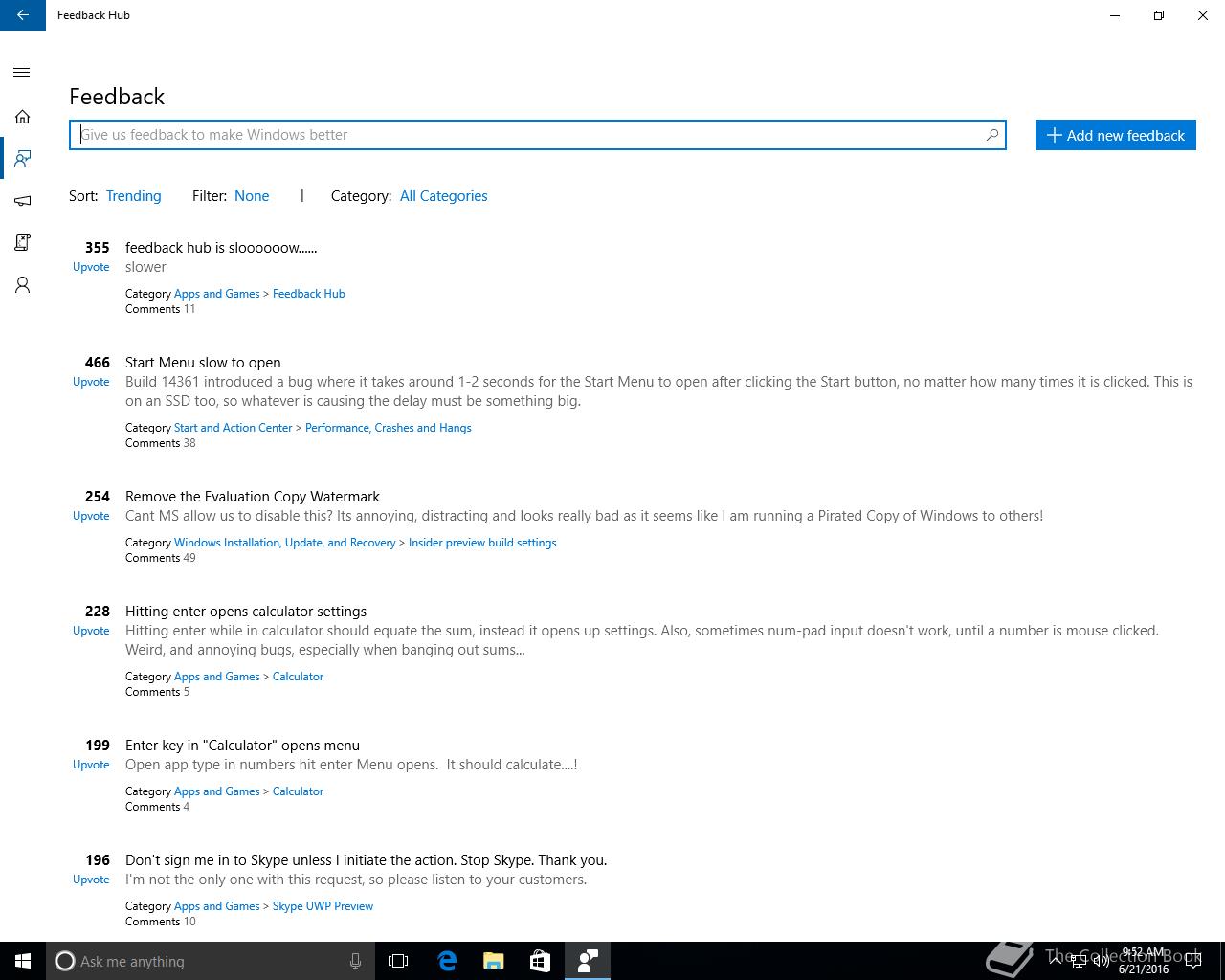Click the Cortana circle icon in the search box
Screen dimensions: 1225x980
tap(64, 961)
